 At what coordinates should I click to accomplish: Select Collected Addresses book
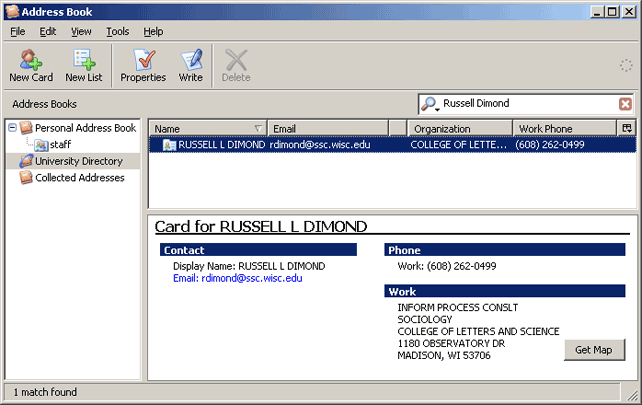[x=79, y=178]
